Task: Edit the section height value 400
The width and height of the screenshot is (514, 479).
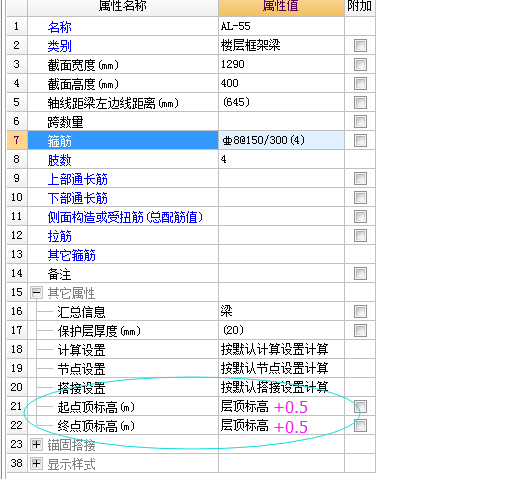Action: (281, 83)
